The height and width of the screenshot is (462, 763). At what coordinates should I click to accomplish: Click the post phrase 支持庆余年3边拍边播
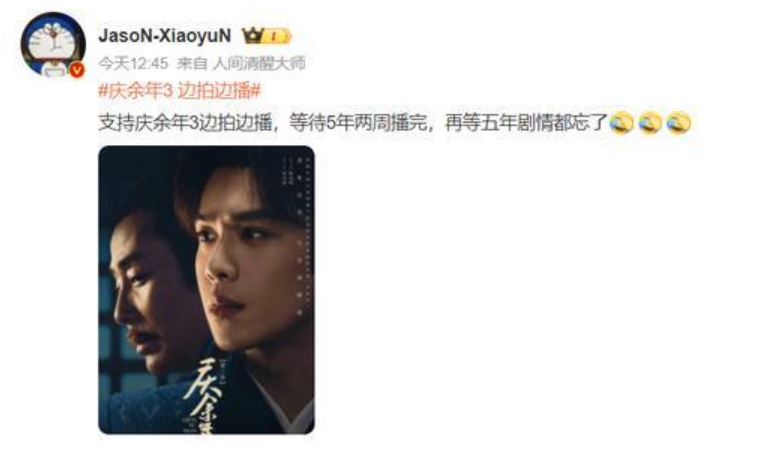click(185, 123)
